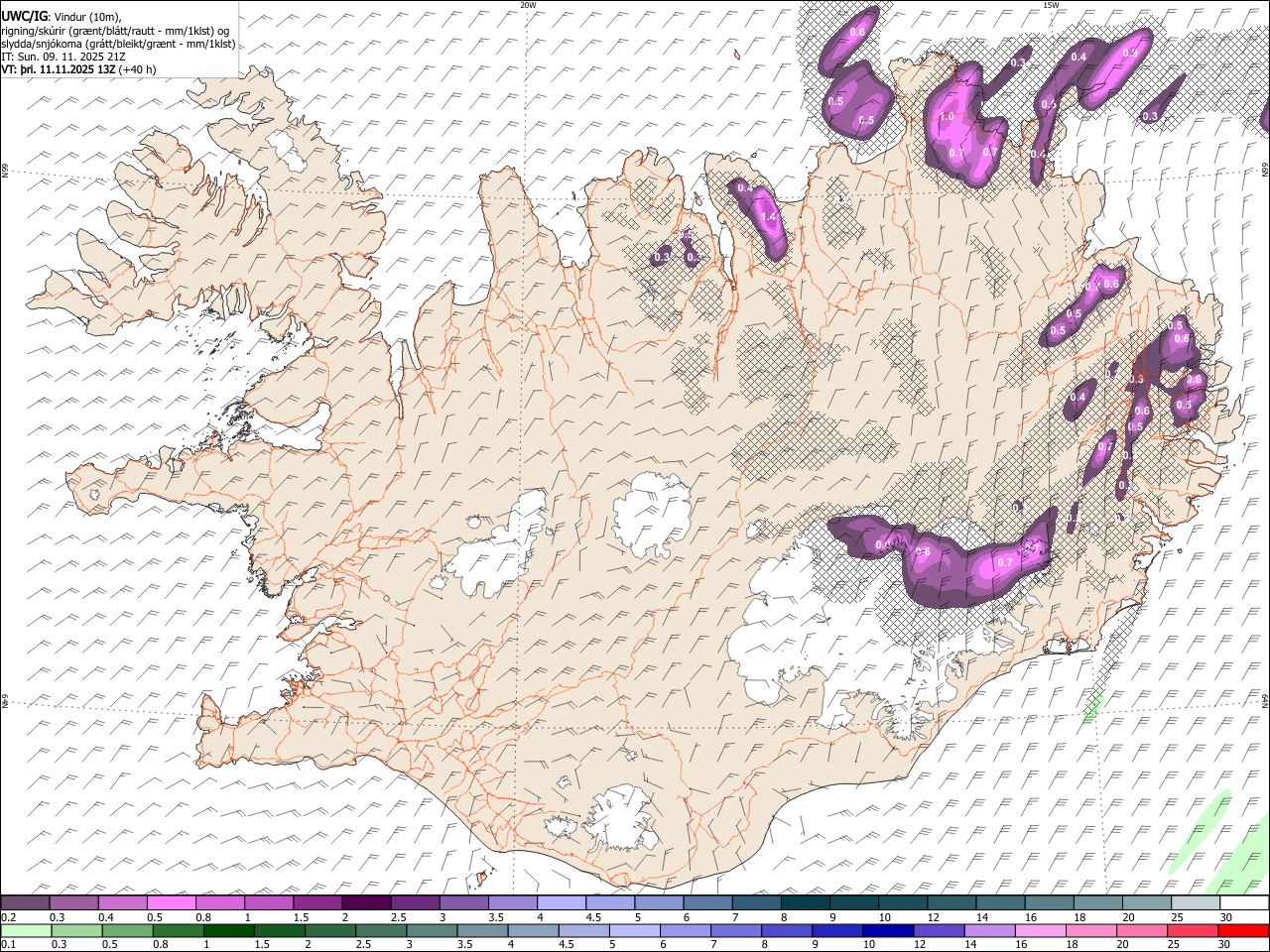Image resolution: width=1270 pixels, height=952 pixels.
Task: Select the dark green swatch labeled 1 in bottom legend
Action: [229, 930]
